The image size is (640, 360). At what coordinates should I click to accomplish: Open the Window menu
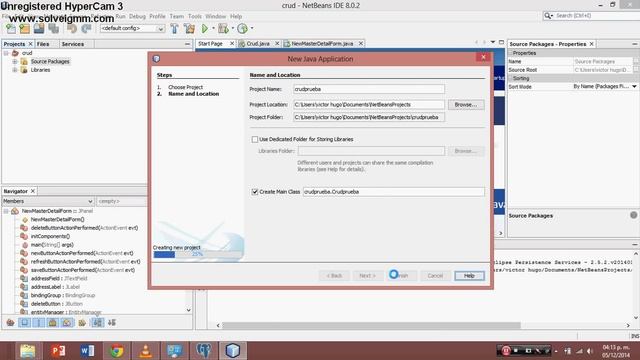216,16
